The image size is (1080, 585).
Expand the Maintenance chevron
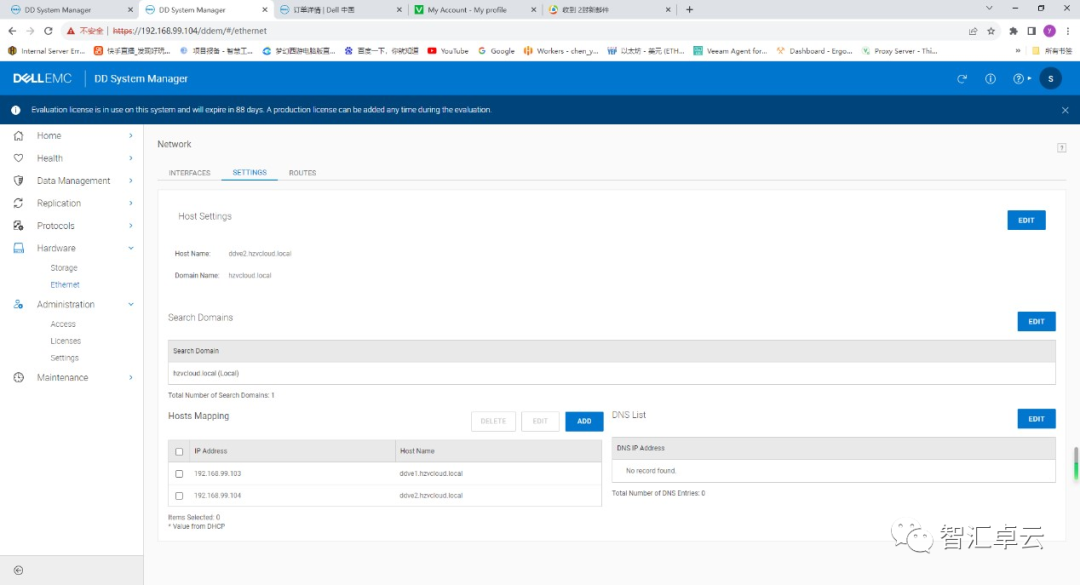pyautogui.click(x=131, y=378)
